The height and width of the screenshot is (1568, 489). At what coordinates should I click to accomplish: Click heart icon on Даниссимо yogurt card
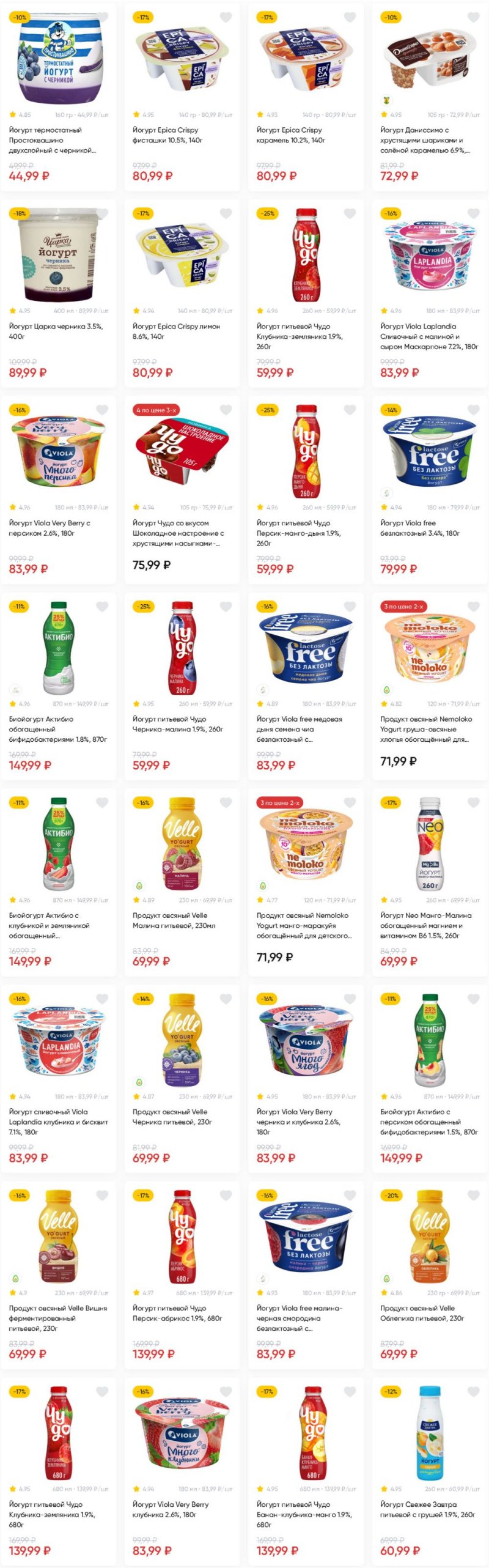click(x=473, y=18)
